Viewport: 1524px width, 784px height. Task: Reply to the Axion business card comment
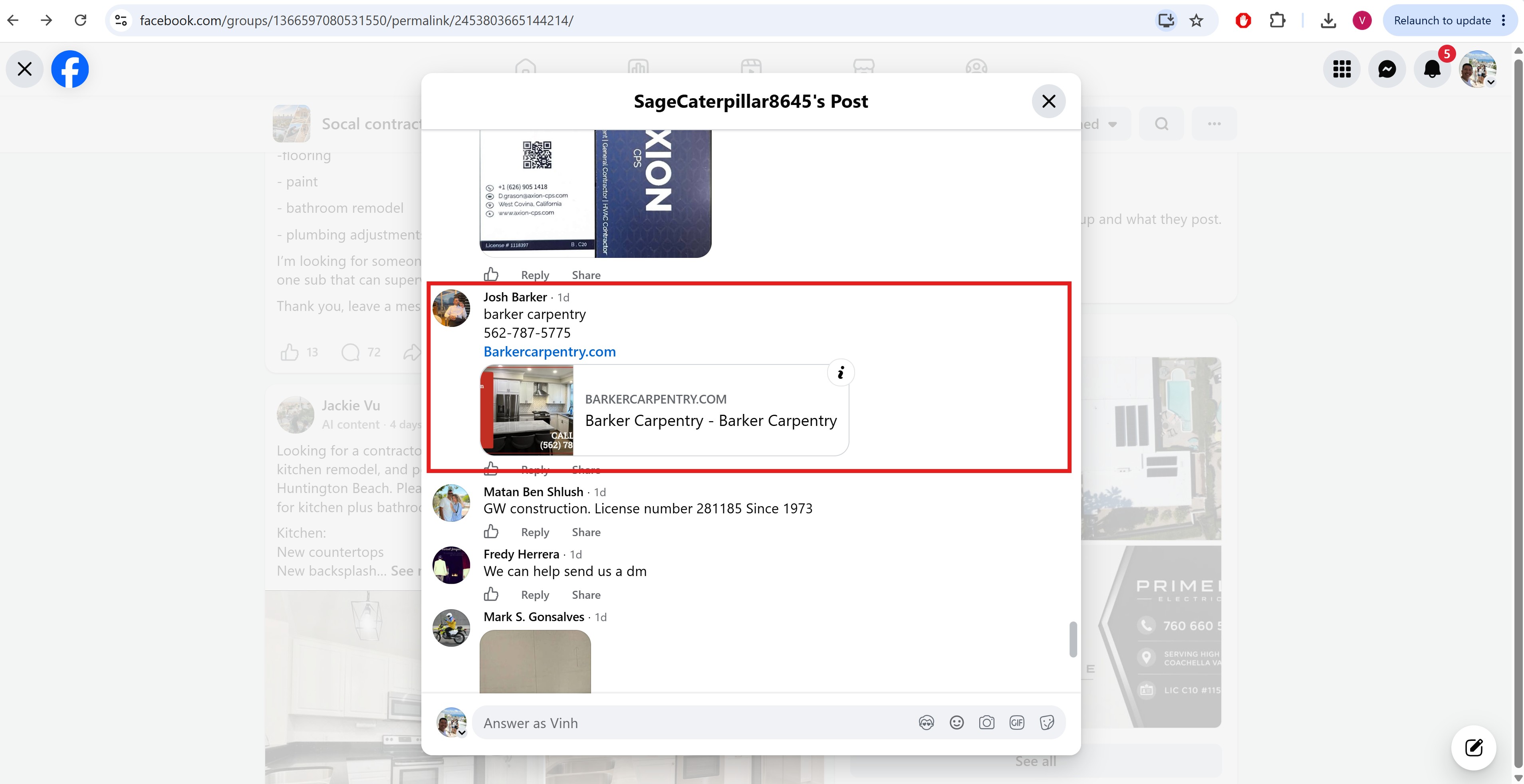535,275
